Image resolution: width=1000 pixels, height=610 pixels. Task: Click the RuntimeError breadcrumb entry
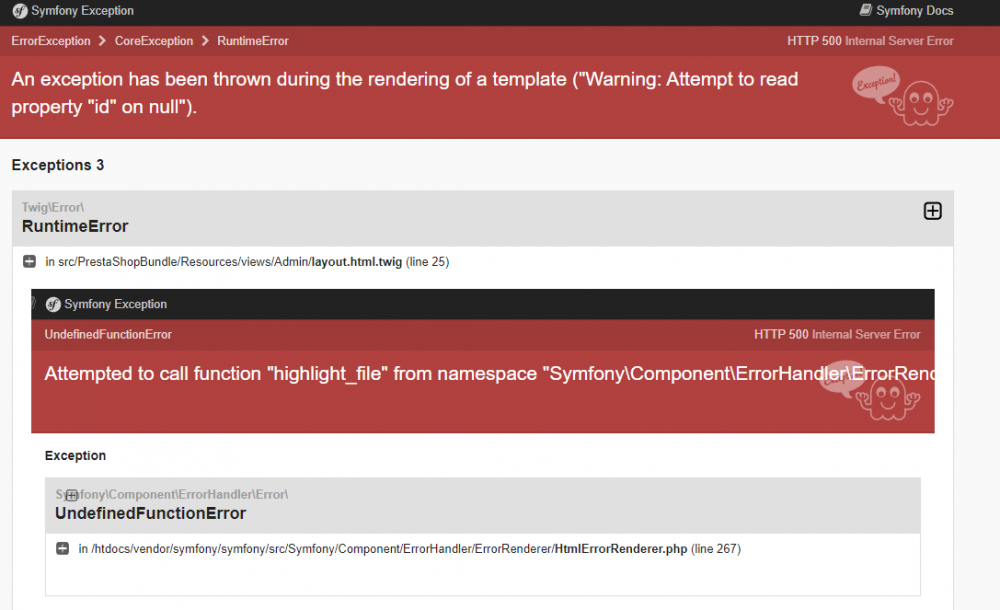pyautogui.click(x=252, y=41)
